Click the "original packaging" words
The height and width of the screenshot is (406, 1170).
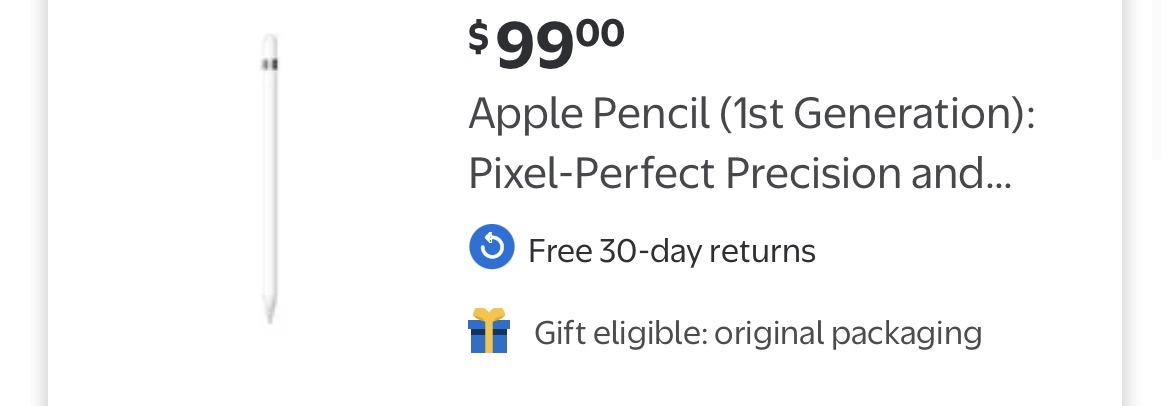click(847, 332)
